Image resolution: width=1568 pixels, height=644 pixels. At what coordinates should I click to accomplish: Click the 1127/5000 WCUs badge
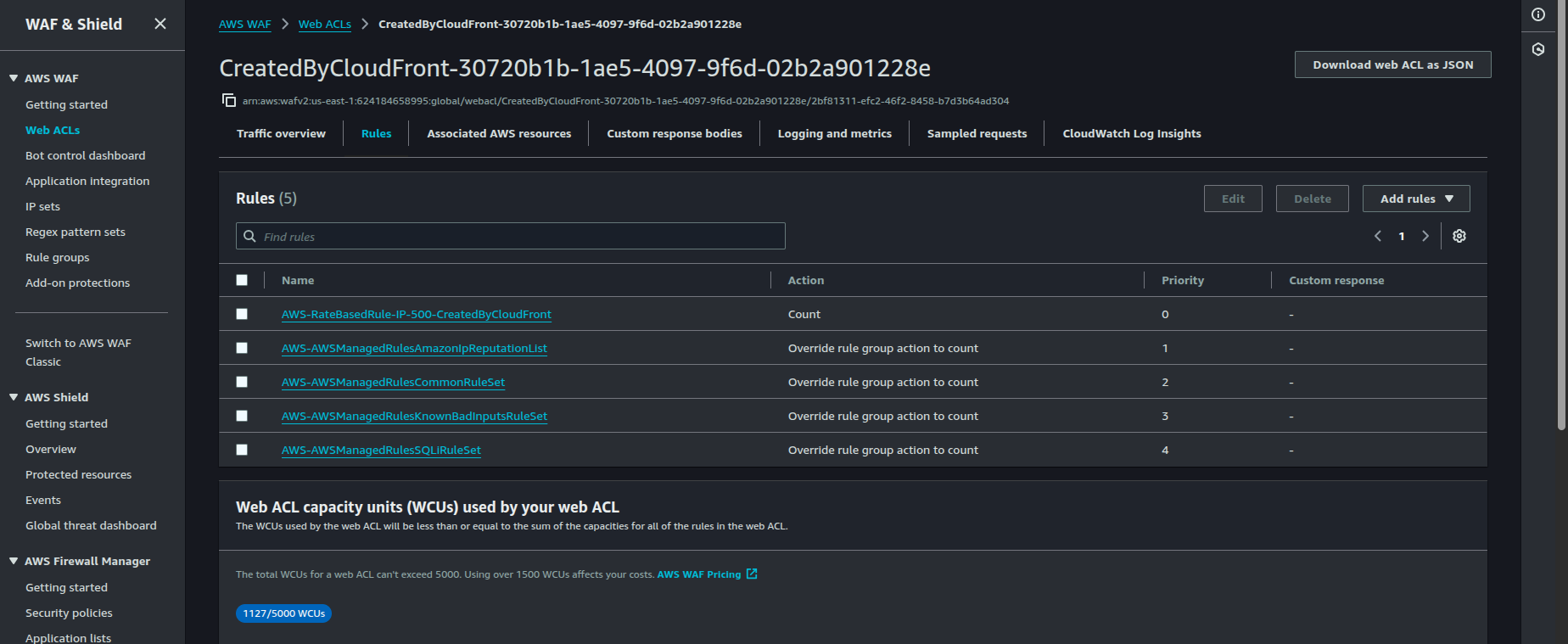(283, 613)
